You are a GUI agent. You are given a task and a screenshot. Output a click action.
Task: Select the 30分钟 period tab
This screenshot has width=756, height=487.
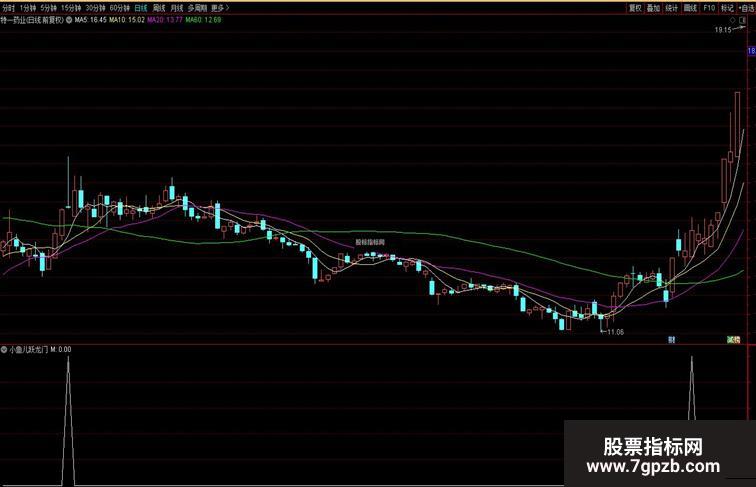tap(95, 8)
